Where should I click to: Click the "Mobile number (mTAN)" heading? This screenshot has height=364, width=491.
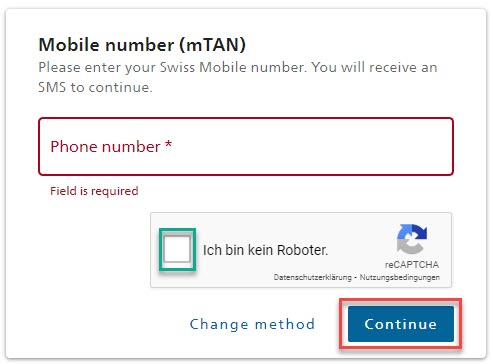click(142, 45)
